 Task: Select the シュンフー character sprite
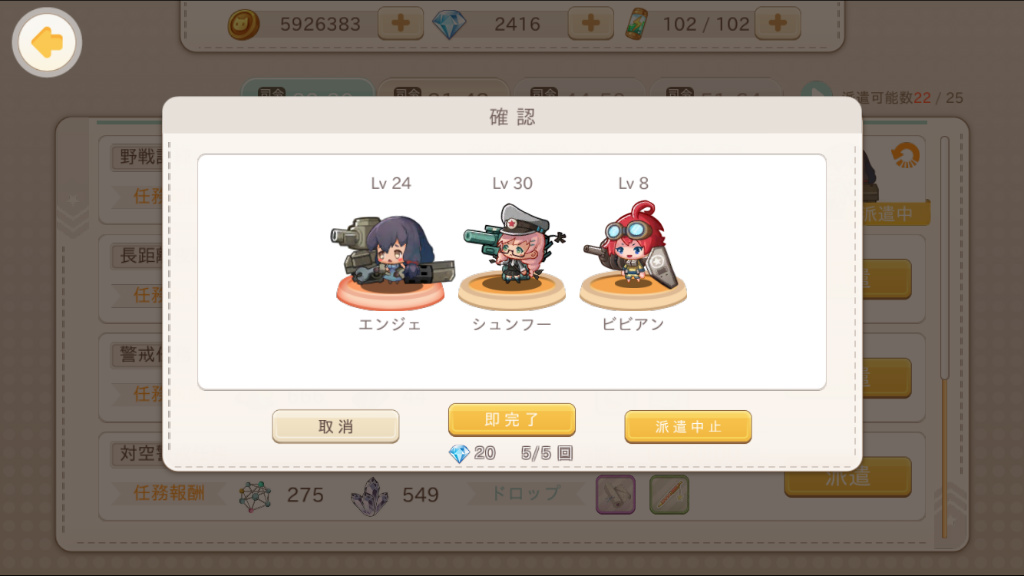tap(512, 255)
